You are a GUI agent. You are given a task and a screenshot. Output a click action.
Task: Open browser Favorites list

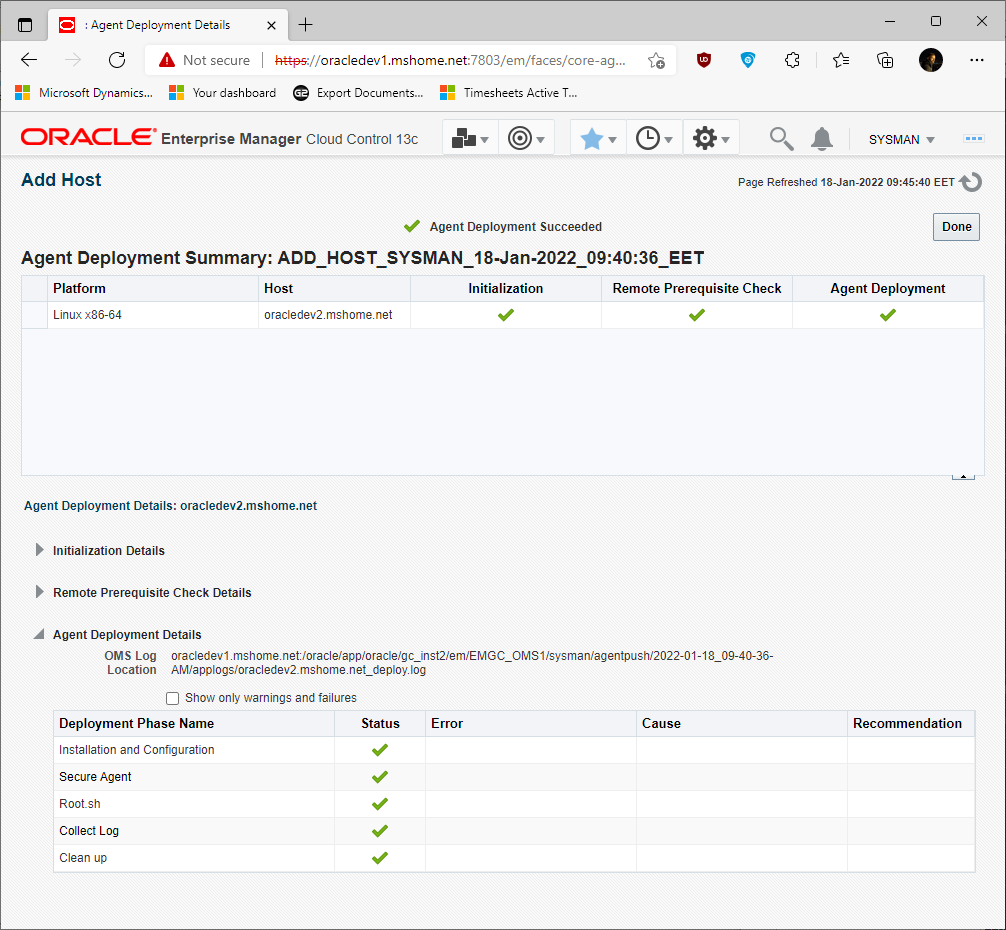click(x=840, y=60)
